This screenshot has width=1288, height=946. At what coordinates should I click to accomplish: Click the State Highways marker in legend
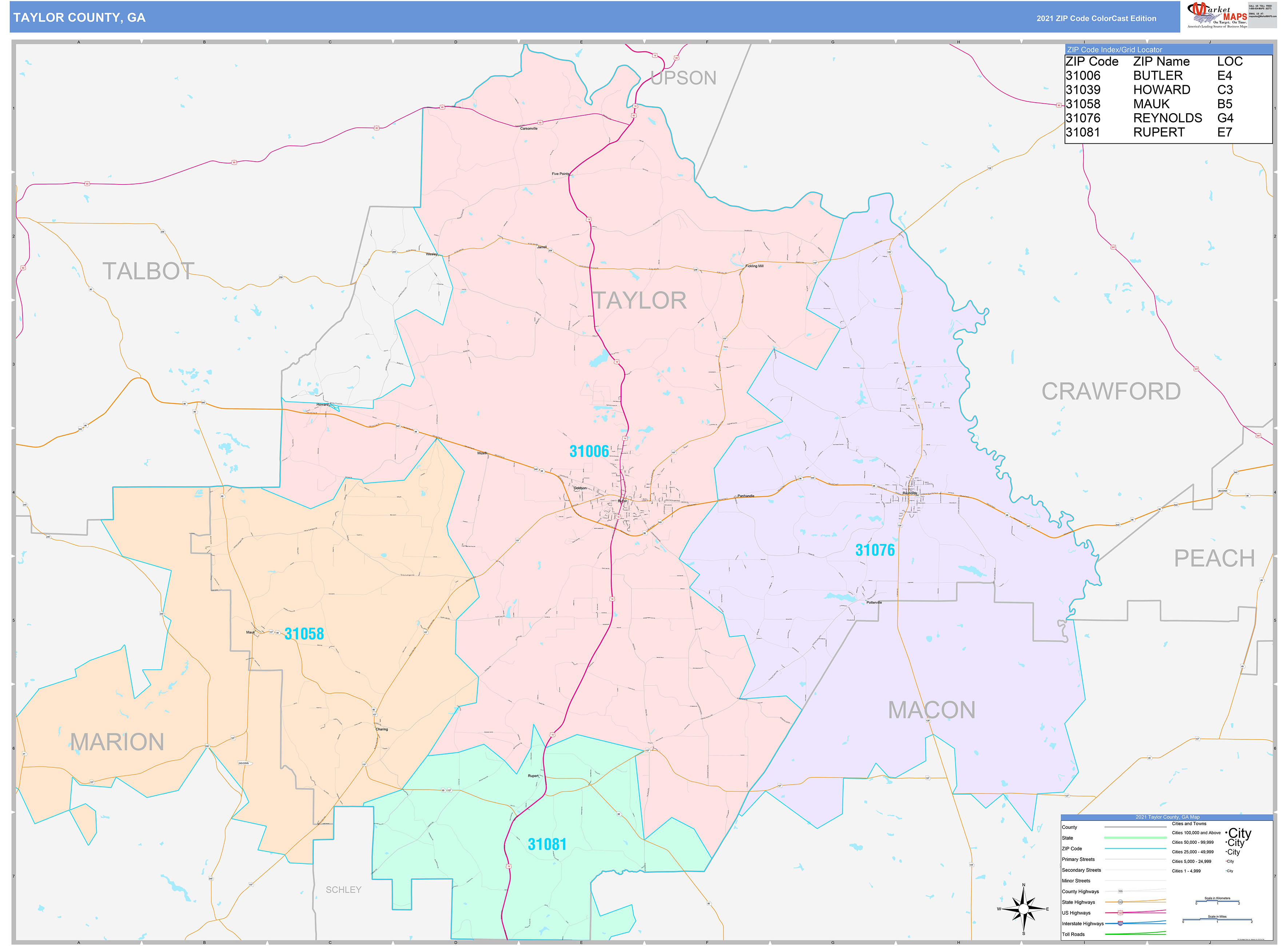1120,902
